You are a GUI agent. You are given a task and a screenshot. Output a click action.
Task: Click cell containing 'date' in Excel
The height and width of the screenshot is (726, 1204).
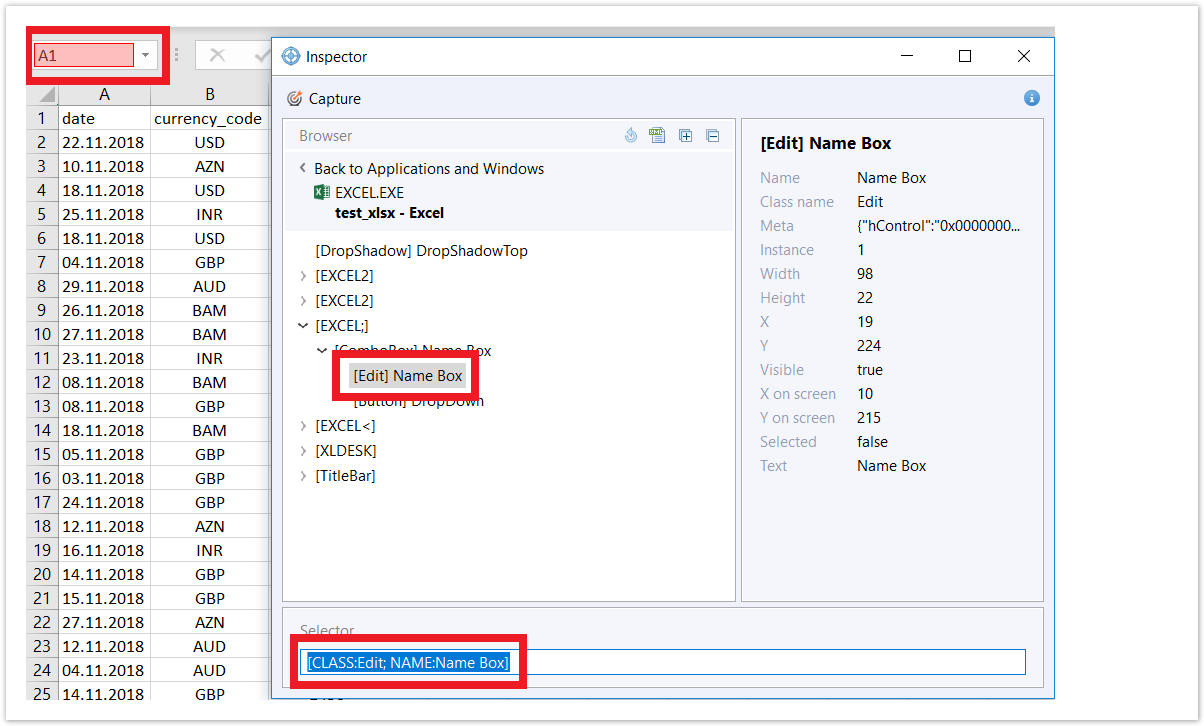point(104,118)
